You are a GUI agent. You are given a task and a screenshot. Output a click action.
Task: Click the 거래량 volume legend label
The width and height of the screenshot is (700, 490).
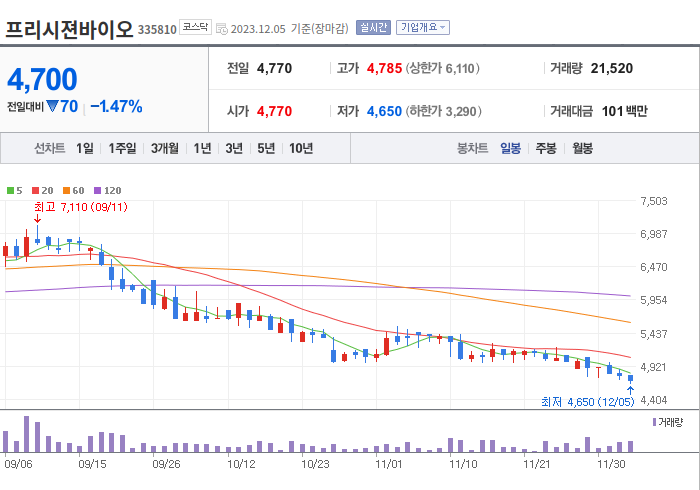(x=671, y=422)
